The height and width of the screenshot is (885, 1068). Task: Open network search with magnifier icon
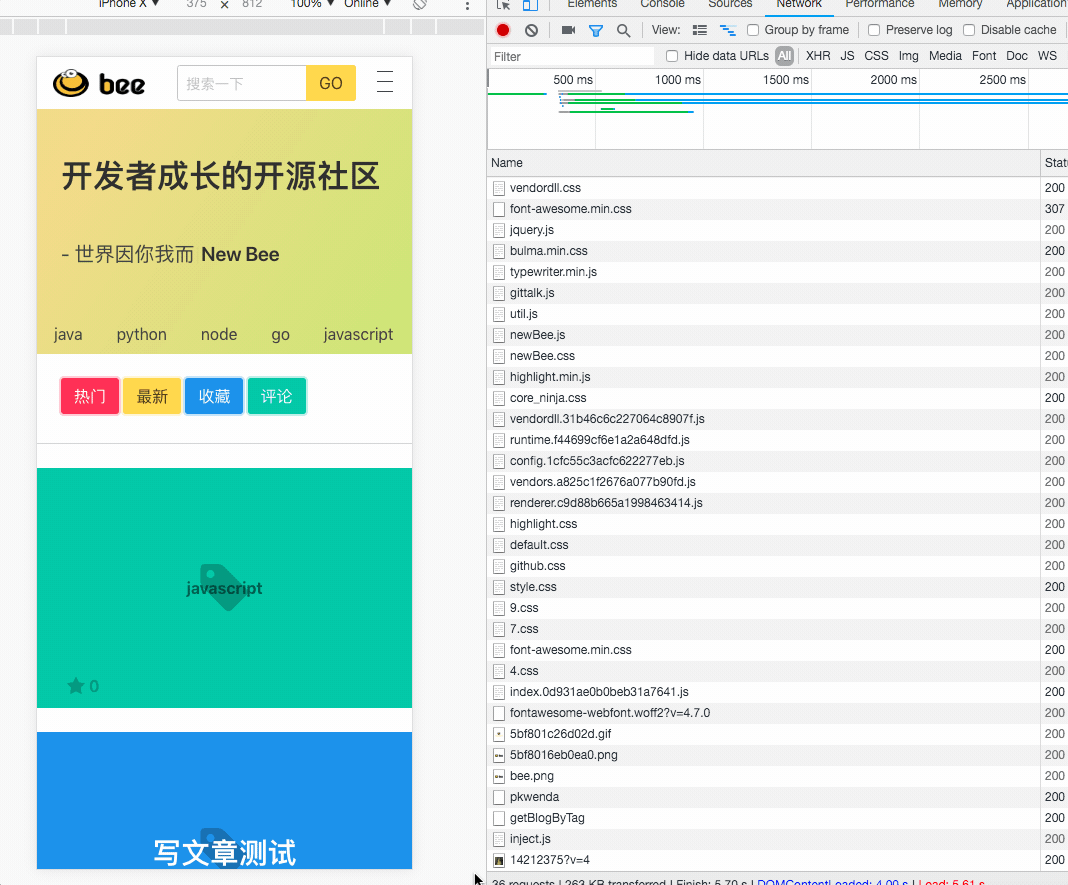[623, 31]
